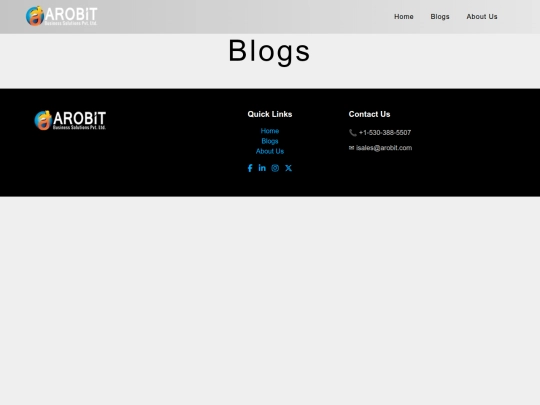Follow the Home link under Quick Links

coord(270,131)
